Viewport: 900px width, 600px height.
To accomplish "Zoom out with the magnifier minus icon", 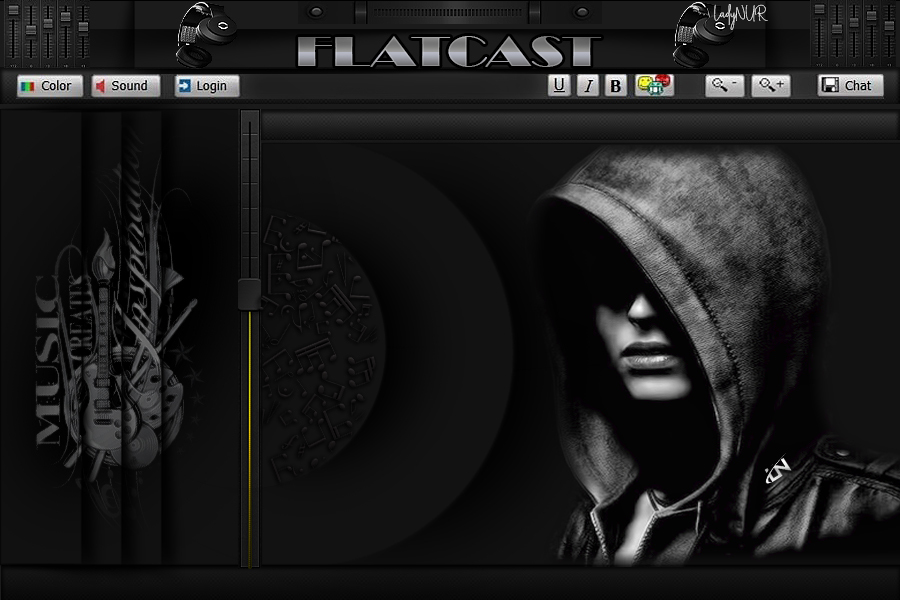I will (724, 86).
